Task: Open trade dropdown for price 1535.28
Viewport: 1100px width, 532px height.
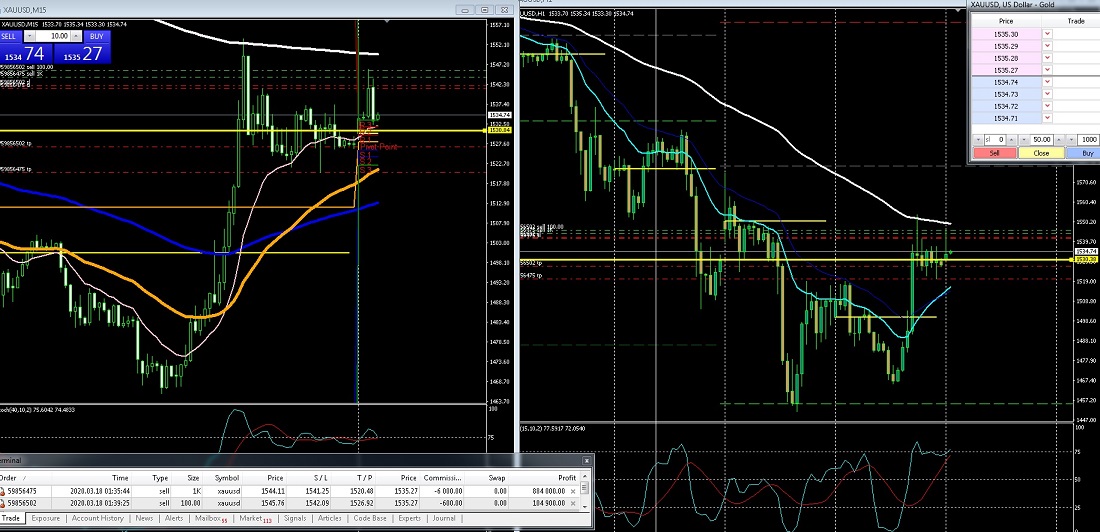Action: click(x=1047, y=58)
